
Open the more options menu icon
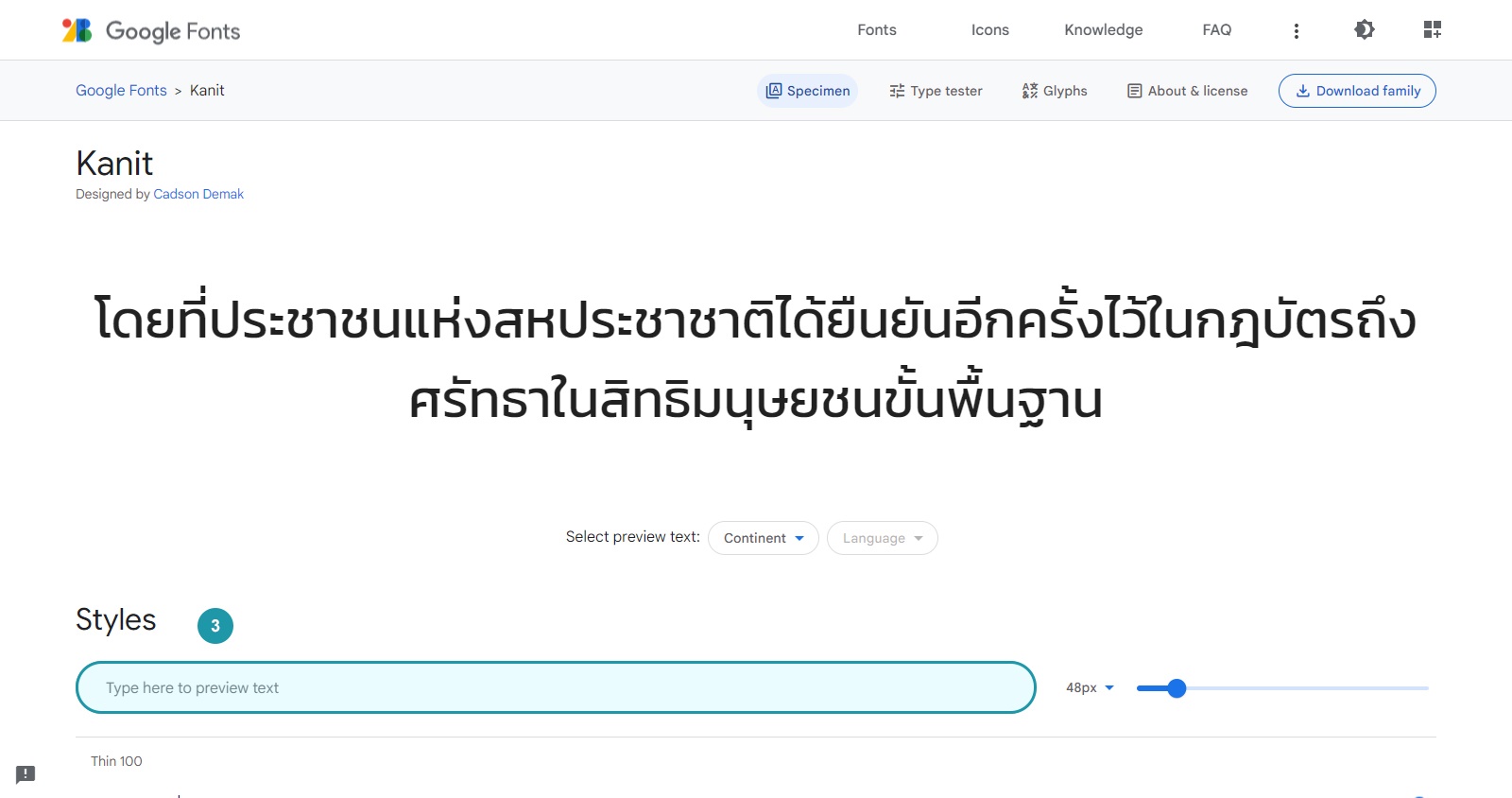(1297, 30)
